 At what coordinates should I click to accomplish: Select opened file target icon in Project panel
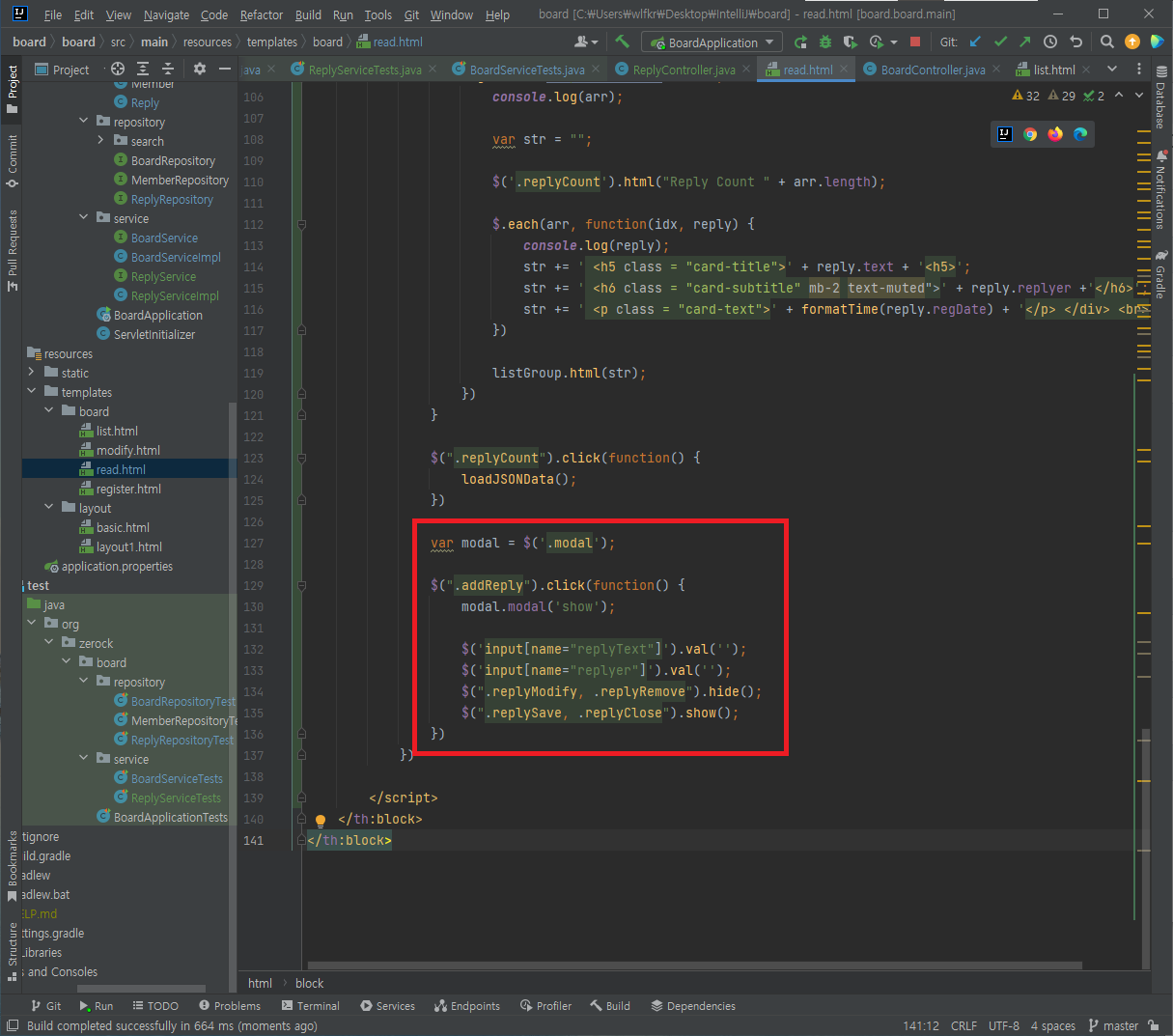point(118,69)
